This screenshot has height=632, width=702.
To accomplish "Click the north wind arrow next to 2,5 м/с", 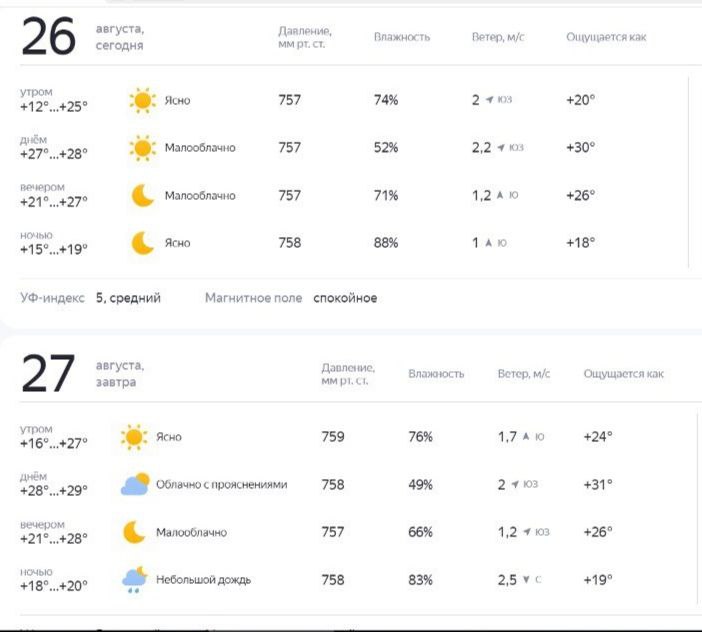I will [526, 580].
